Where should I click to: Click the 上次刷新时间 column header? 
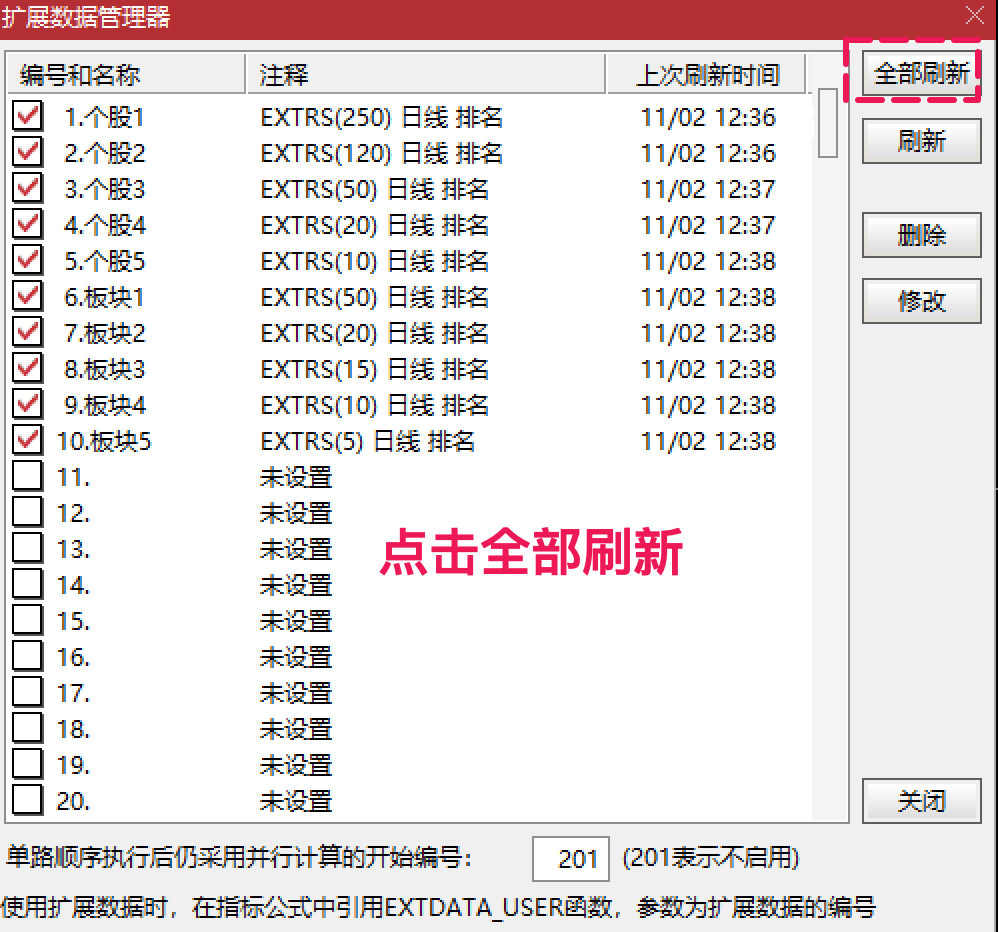coord(710,74)
